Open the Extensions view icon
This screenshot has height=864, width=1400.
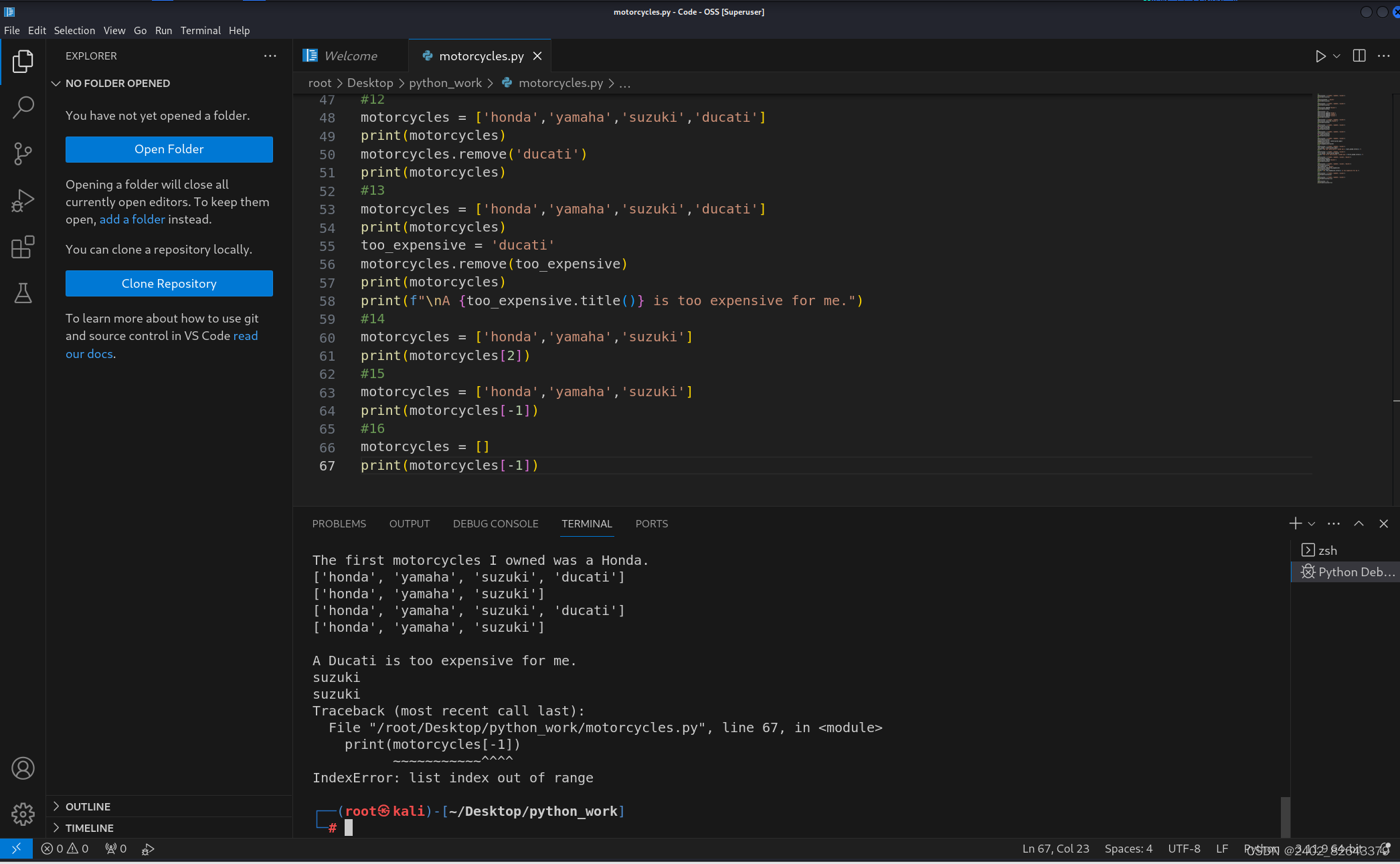(x=23, y=247)
